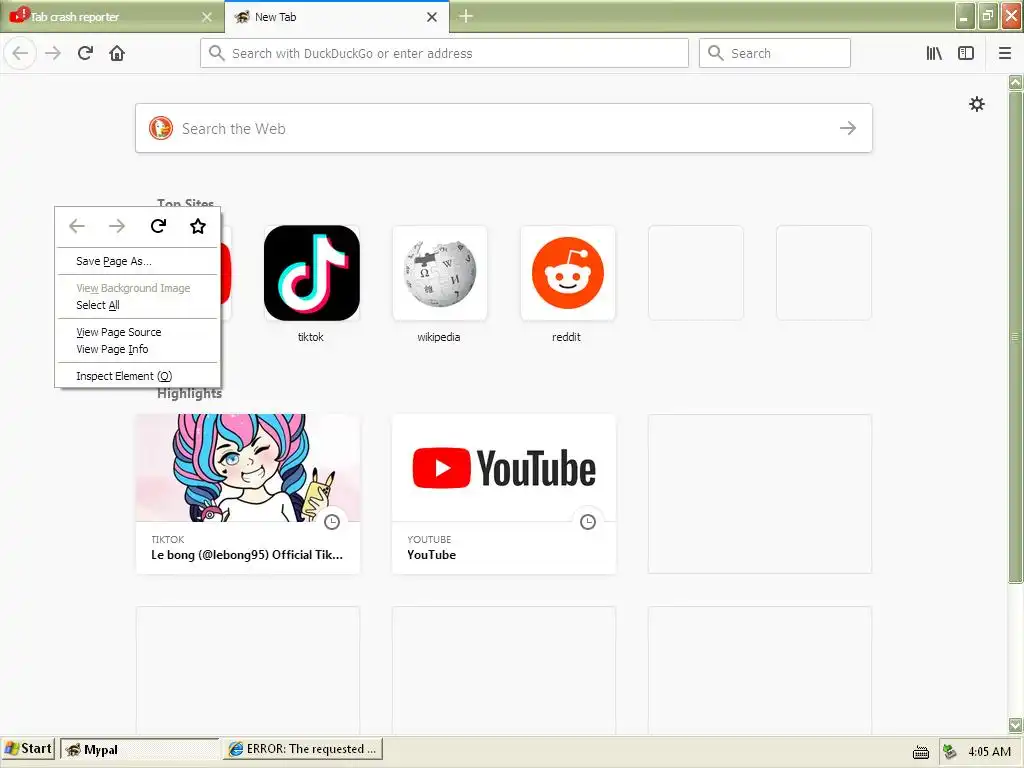Click the 4:05 AM clock

pyautogui.click(x=989, y=752)
